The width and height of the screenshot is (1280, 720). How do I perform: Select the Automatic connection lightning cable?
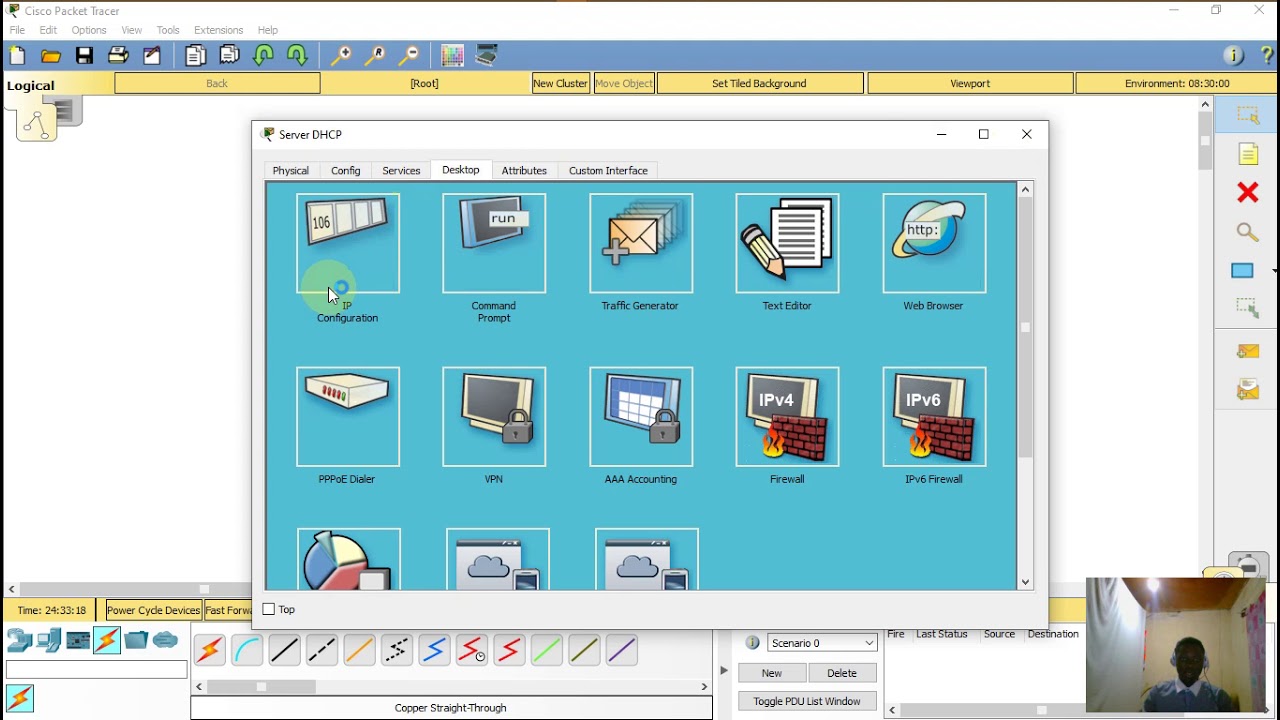[210, 651]
